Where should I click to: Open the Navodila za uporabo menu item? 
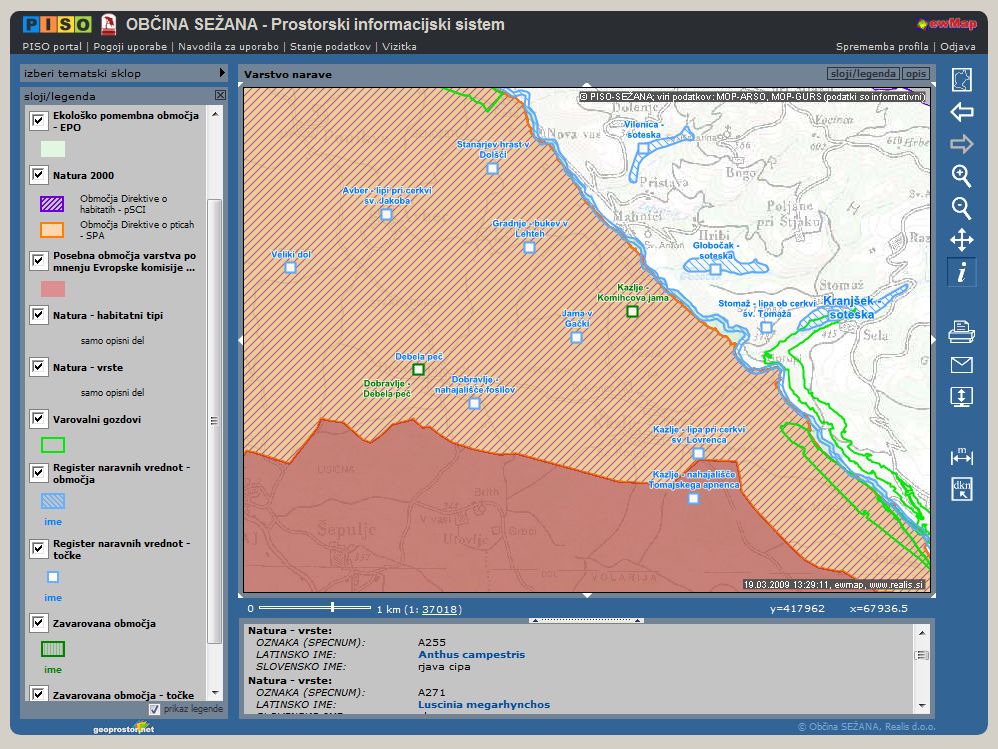click(x=227, y=46)
